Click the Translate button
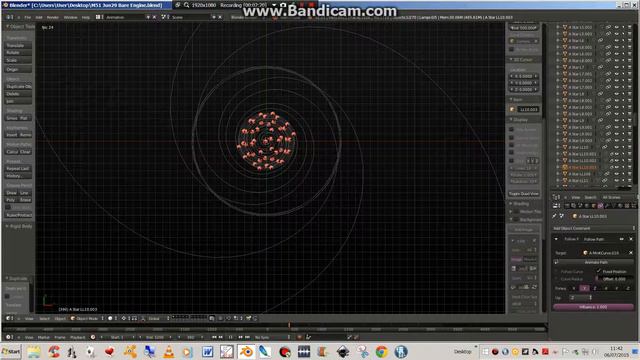 tap(18, 45)
